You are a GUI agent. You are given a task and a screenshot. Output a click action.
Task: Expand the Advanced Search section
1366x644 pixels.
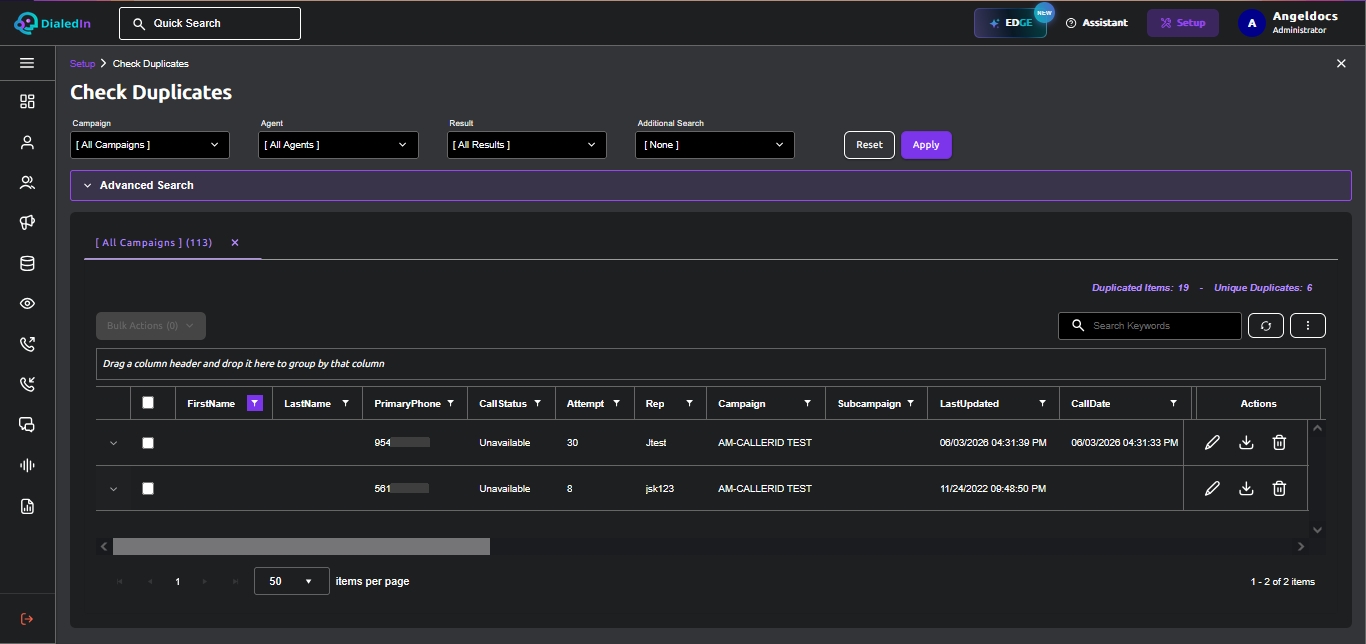tap(710, 185)
